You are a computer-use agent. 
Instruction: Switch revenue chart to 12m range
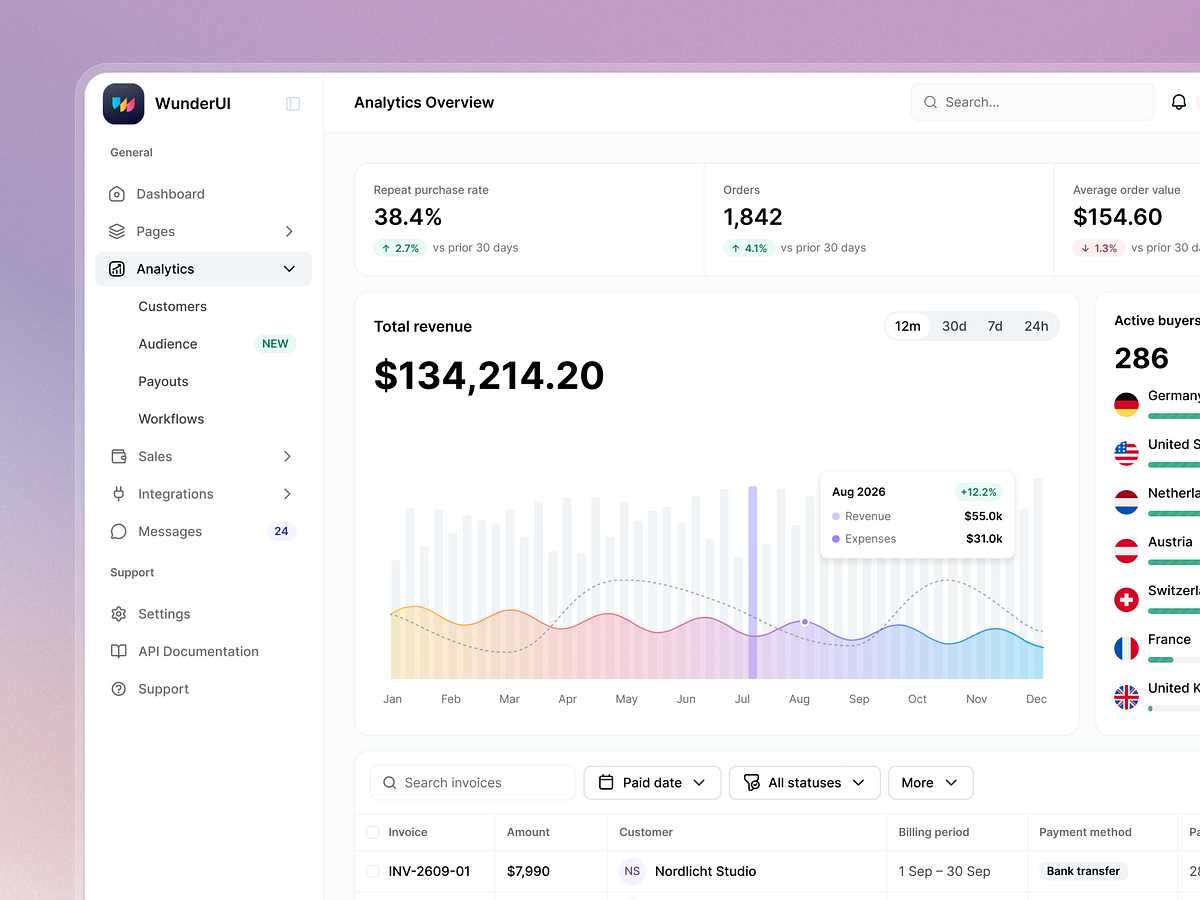click(908, 326)
